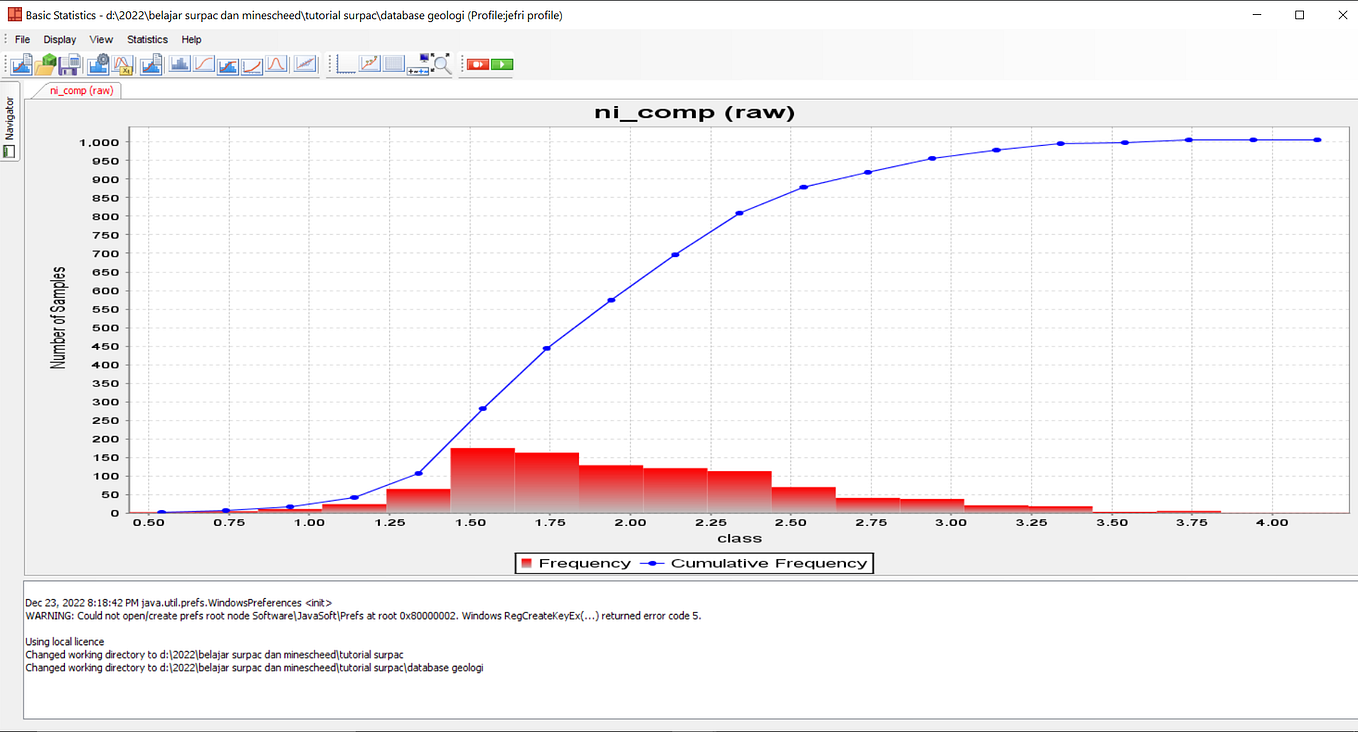Image resolution: width=1358 pixels, height=732 pixels.
Task: Click the red record macro button
Action: click(476, 64)
